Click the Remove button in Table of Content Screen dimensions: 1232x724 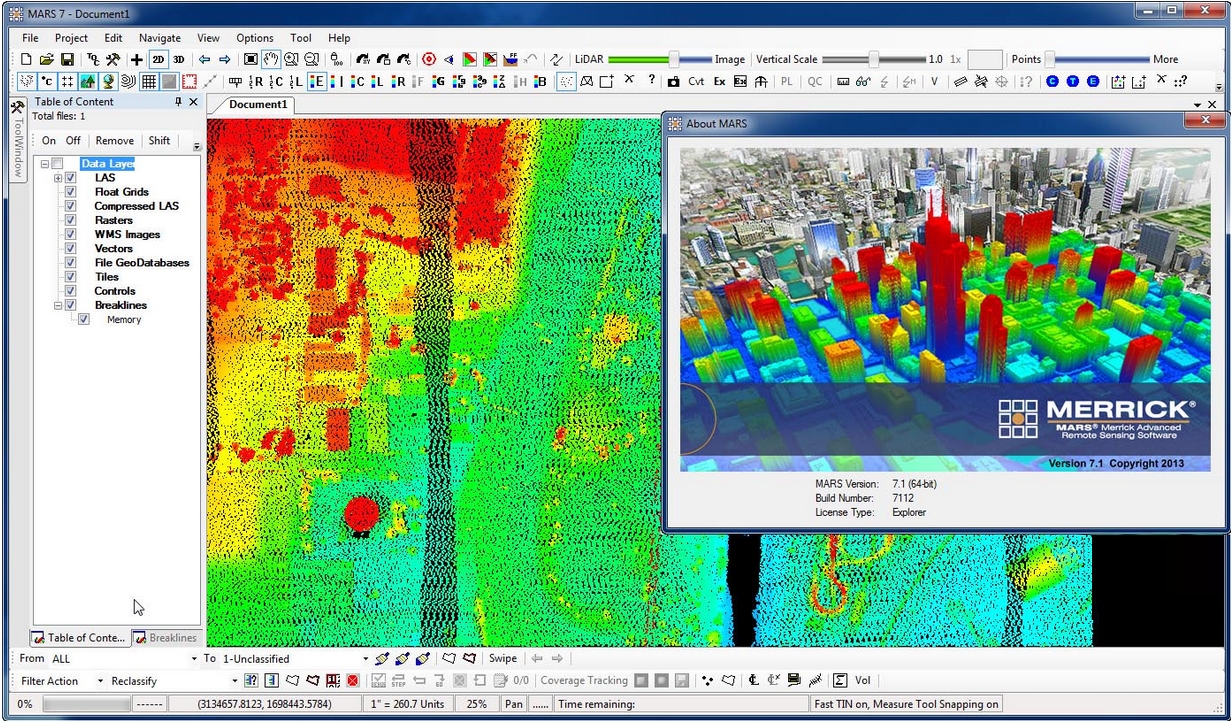coord(115,141)
